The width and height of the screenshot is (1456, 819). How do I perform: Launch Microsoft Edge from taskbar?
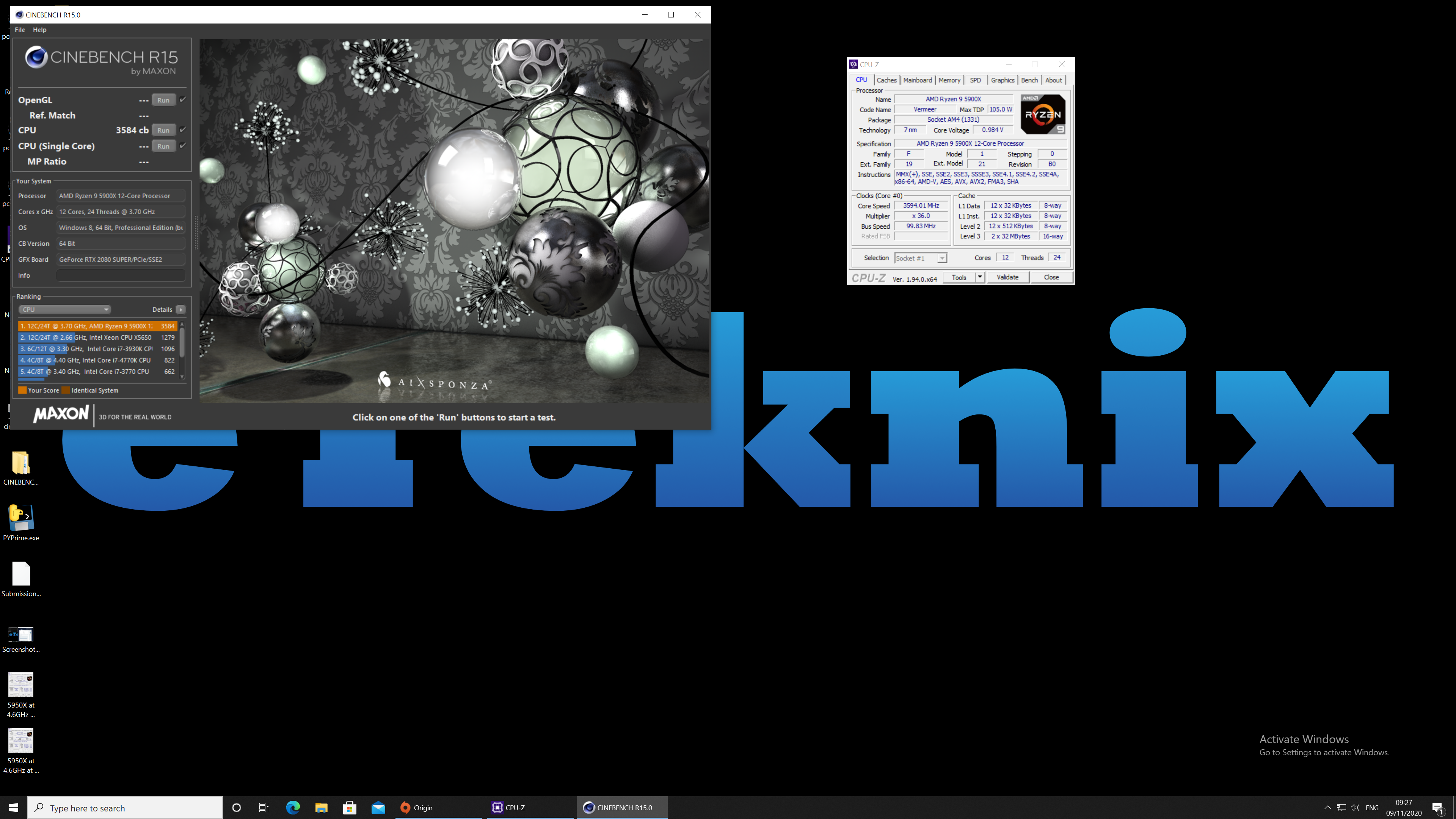[x=293, y=808]
